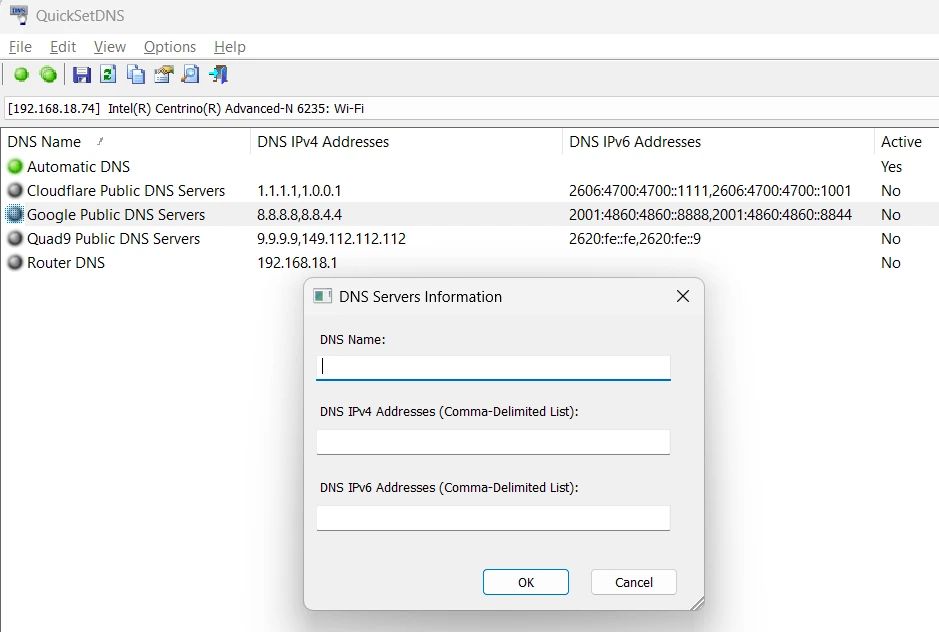Screen dimensions: 939x632
Task: Click the icon beside Google Public DNS Servers
Action: (15, 214)
